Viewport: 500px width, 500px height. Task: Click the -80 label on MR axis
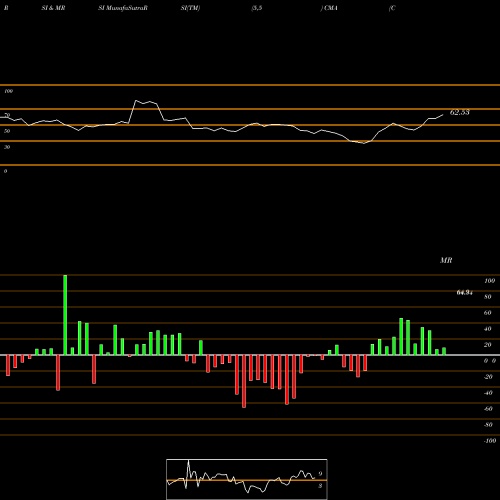point(488,425)
